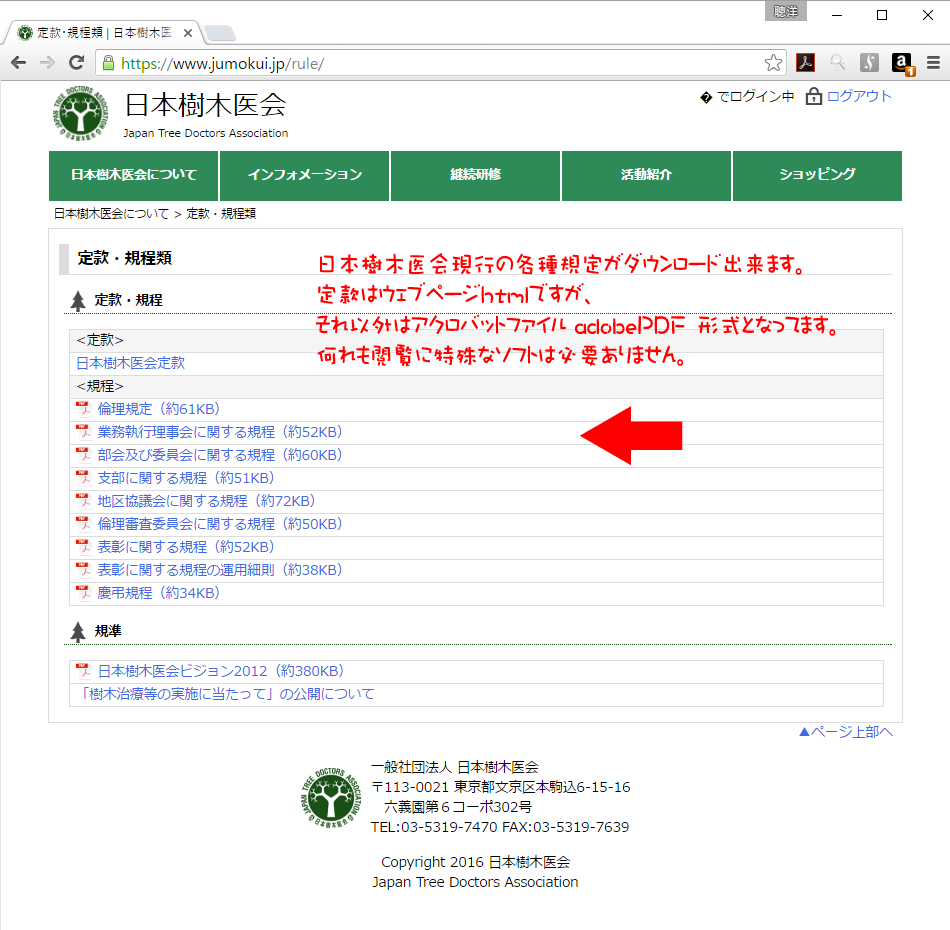This screenshot has height=930, width=950.
Task: Click the 規準 section heading
Action: pyautogui.click(x=108, y=631)
